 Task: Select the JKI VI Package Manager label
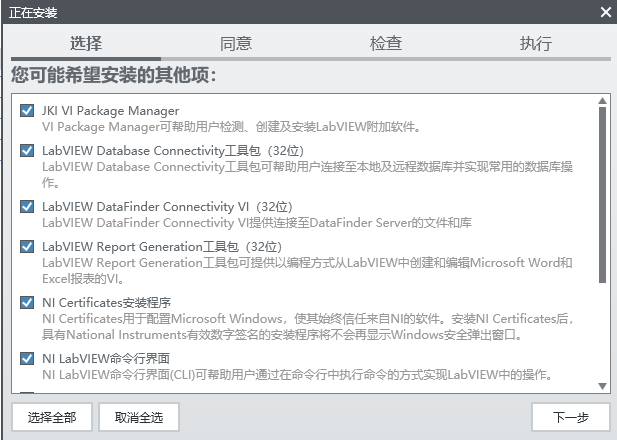[x=110, y=110]
